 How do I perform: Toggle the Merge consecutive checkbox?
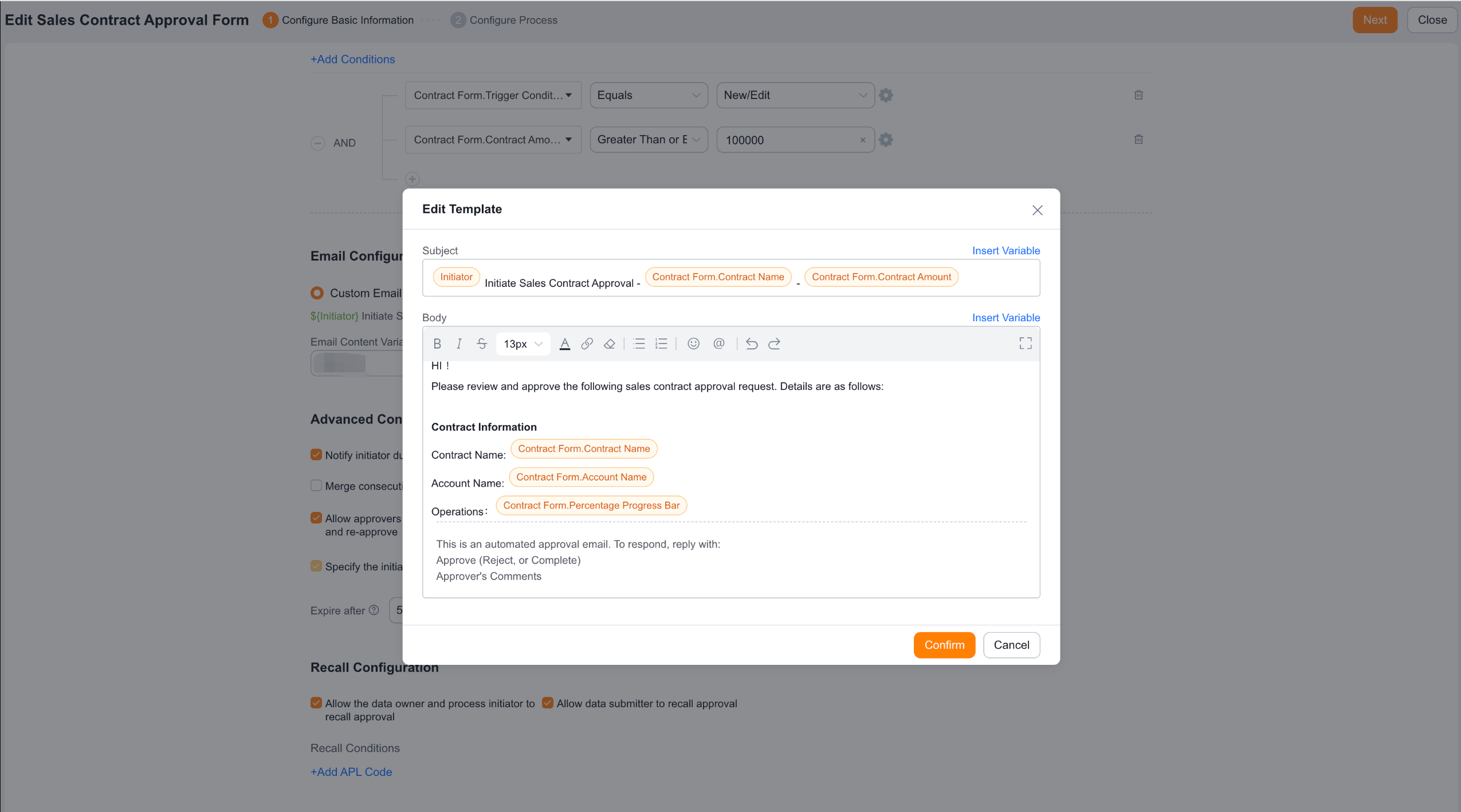click(316, 486)
